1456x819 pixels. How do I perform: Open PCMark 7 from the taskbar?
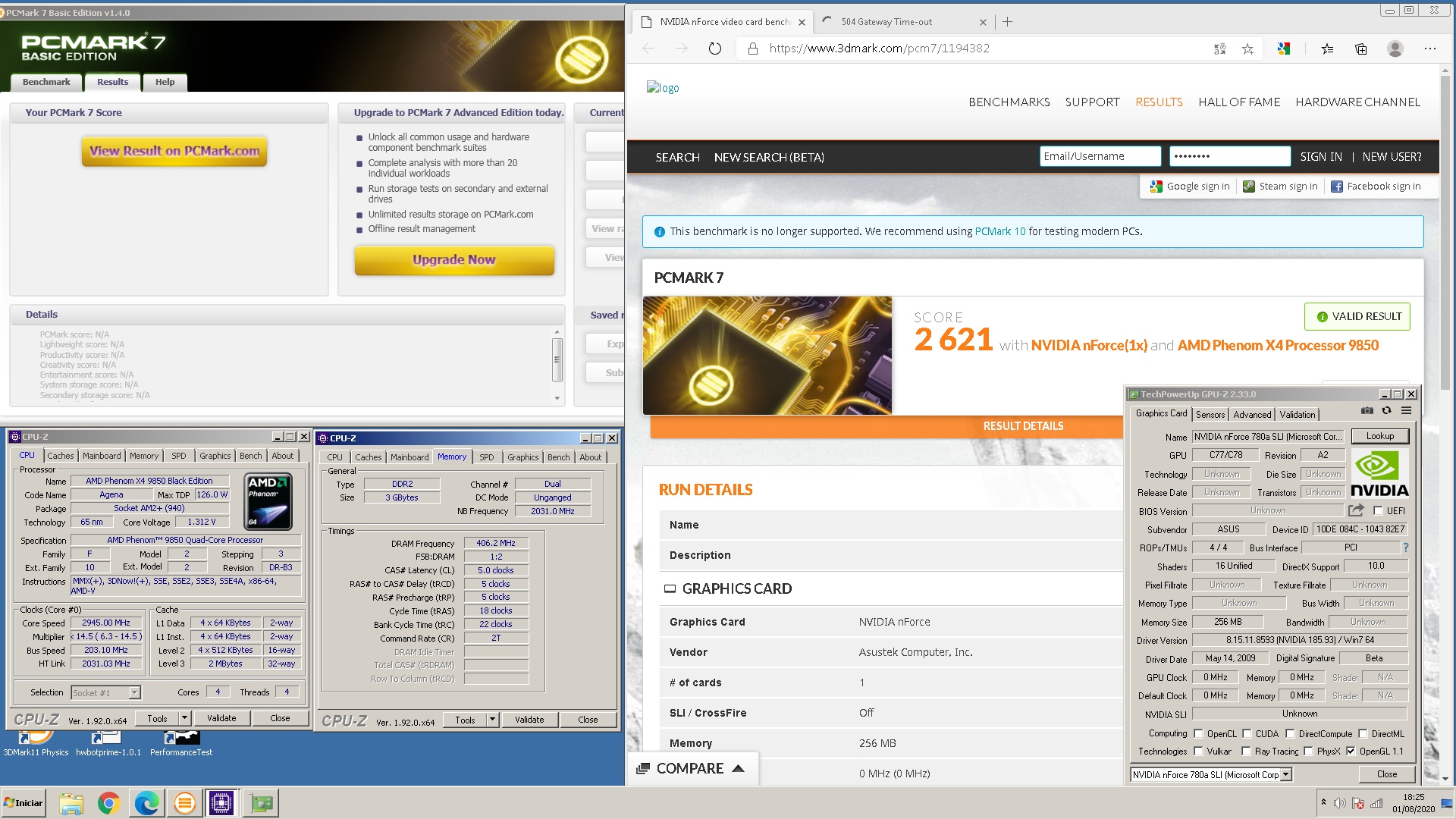(184, 803)
